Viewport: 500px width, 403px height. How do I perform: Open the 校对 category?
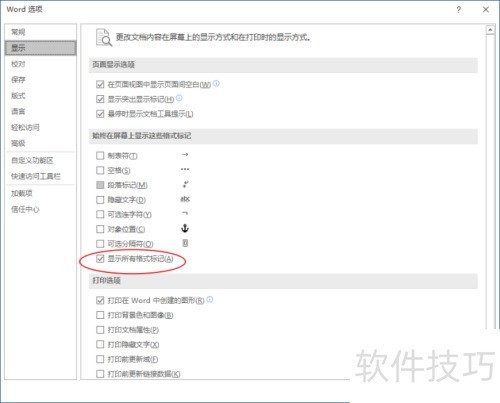pyautogui.click(x=40, y=64)
